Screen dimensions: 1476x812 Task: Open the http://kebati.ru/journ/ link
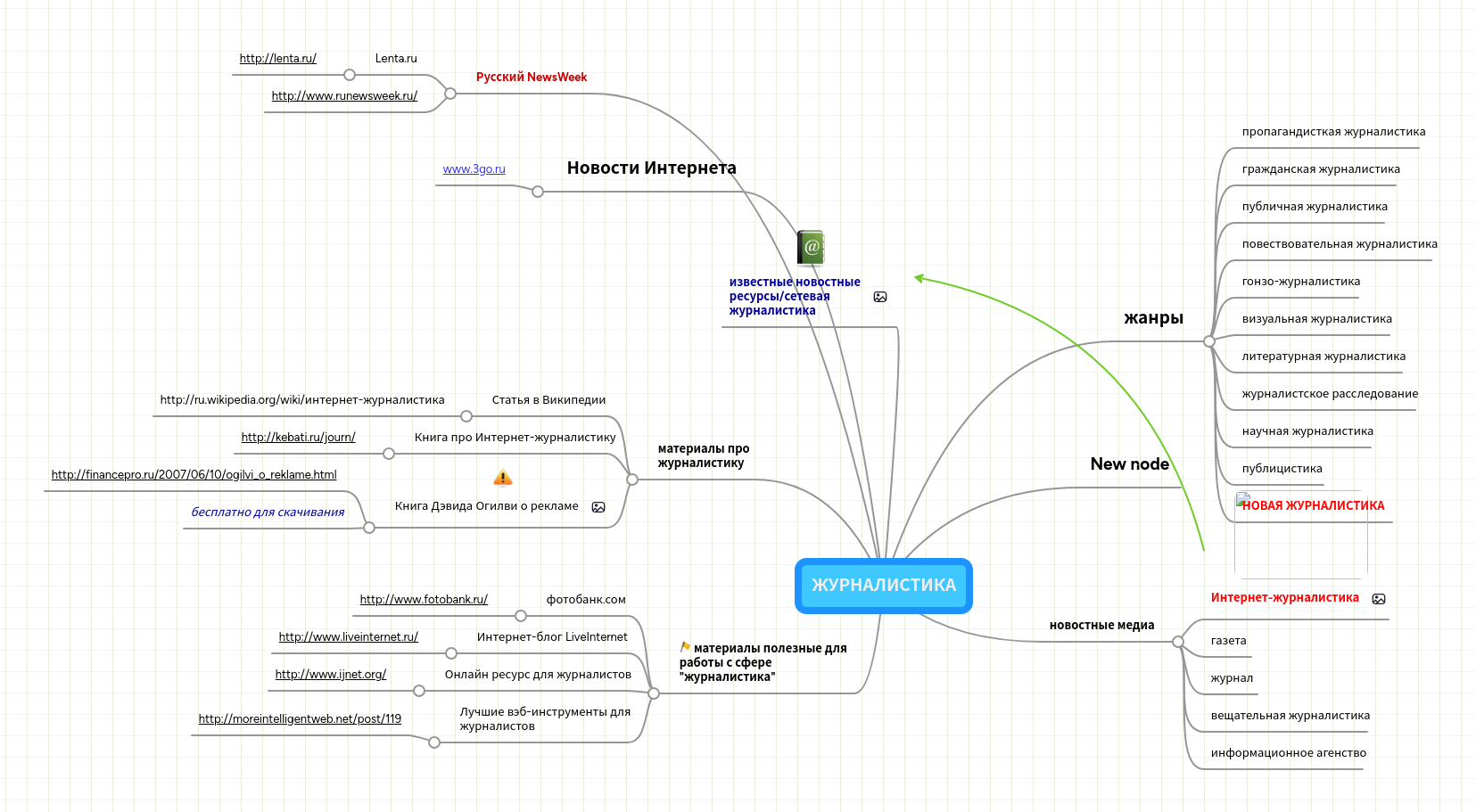tap(298, 438)
